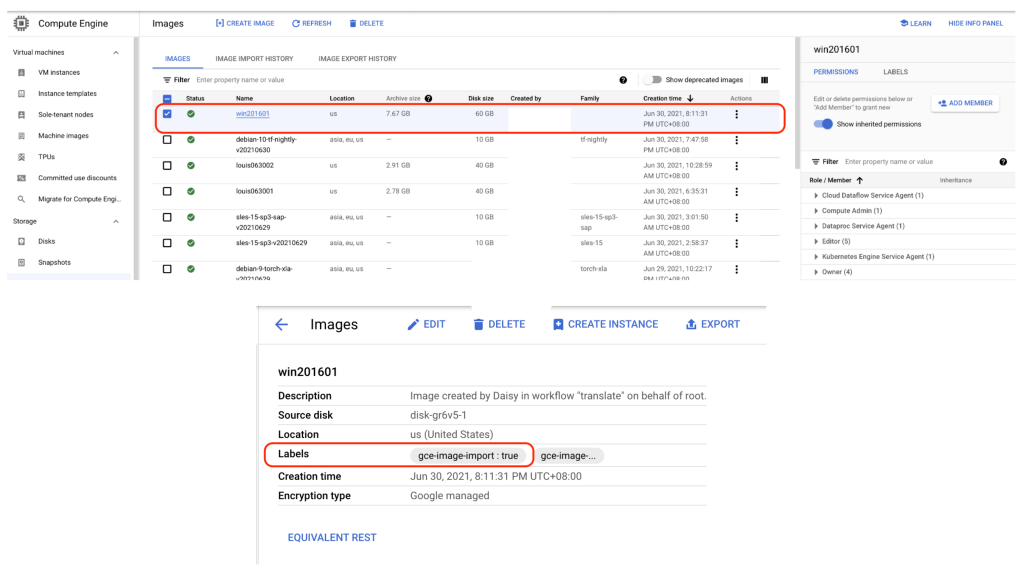The height and width of the screenshot is (568, 1023).
Task: Open VM instances in the sidebar
Action: click(58, 72)
